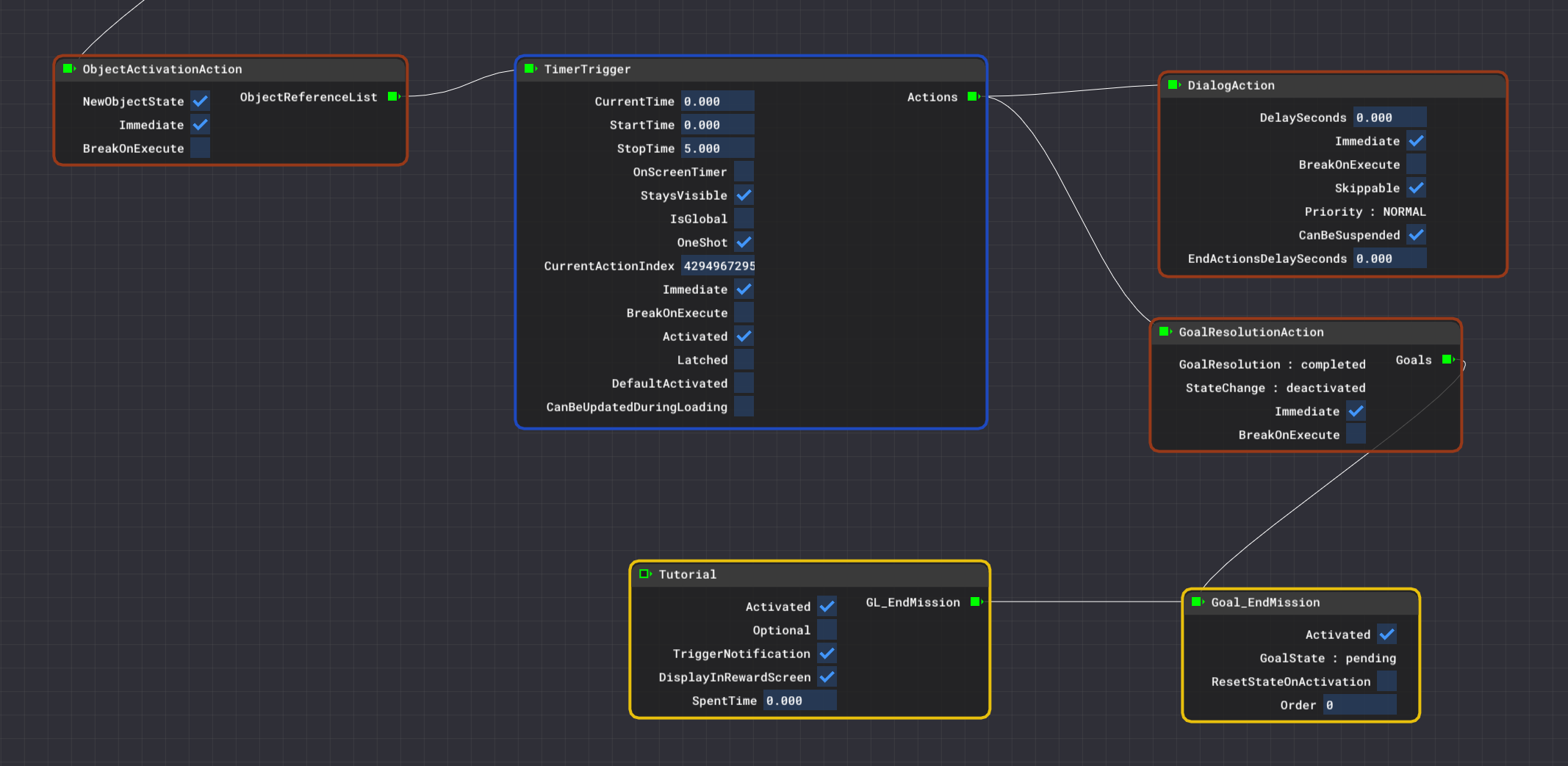Image resolution: width=1568 pixels, height=766 pixels.
Task: Click the hollow input pin on Tutorial node
Action: tap(644, 574)
